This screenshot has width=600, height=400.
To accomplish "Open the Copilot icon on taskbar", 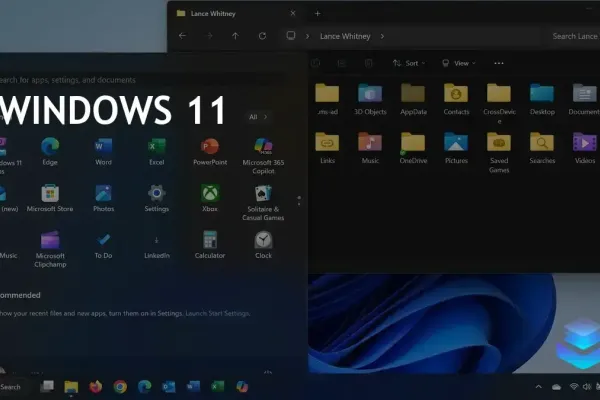I will [x=242, y=387].
